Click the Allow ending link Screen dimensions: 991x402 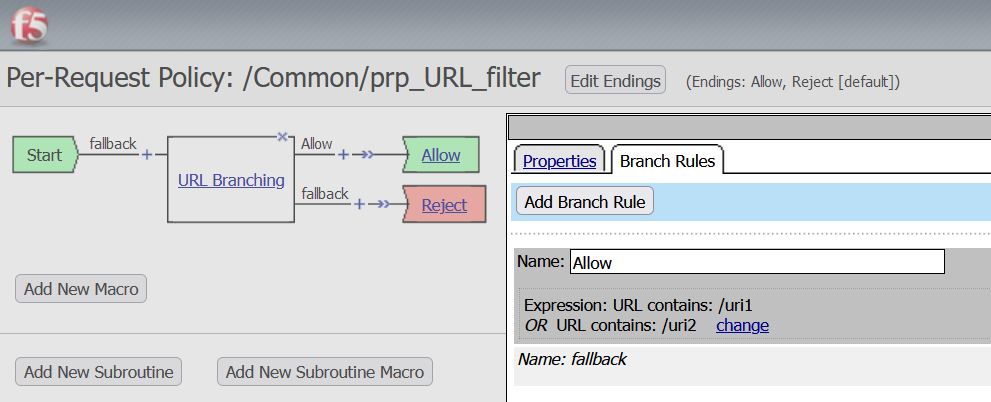(441, 155)
